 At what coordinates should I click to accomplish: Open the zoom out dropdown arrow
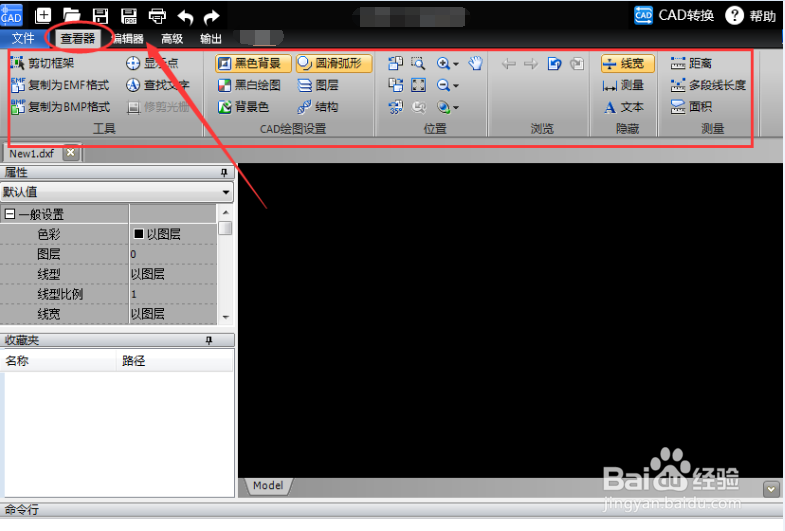click(456, 86)
